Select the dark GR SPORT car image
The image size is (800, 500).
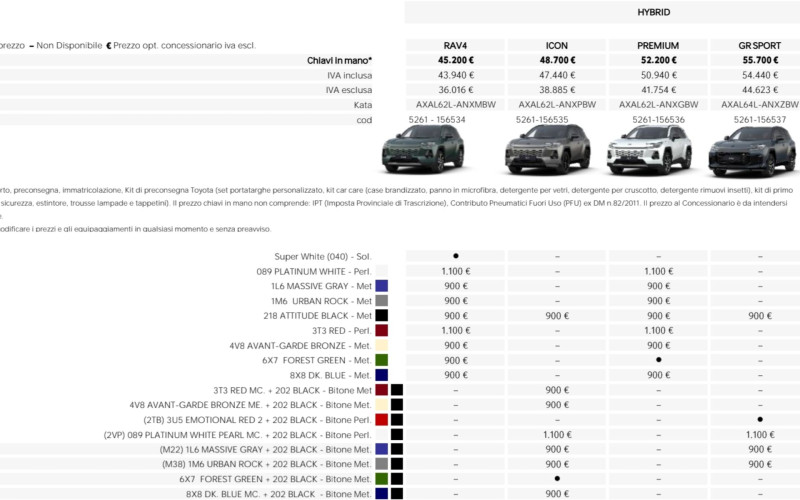[x=752, y=151]
